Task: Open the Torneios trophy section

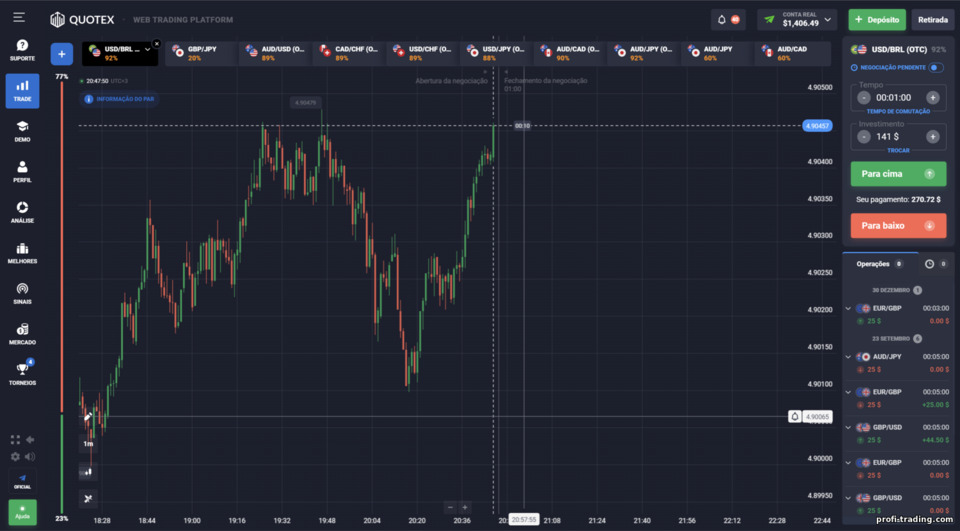Action: (x=22, y=374)
